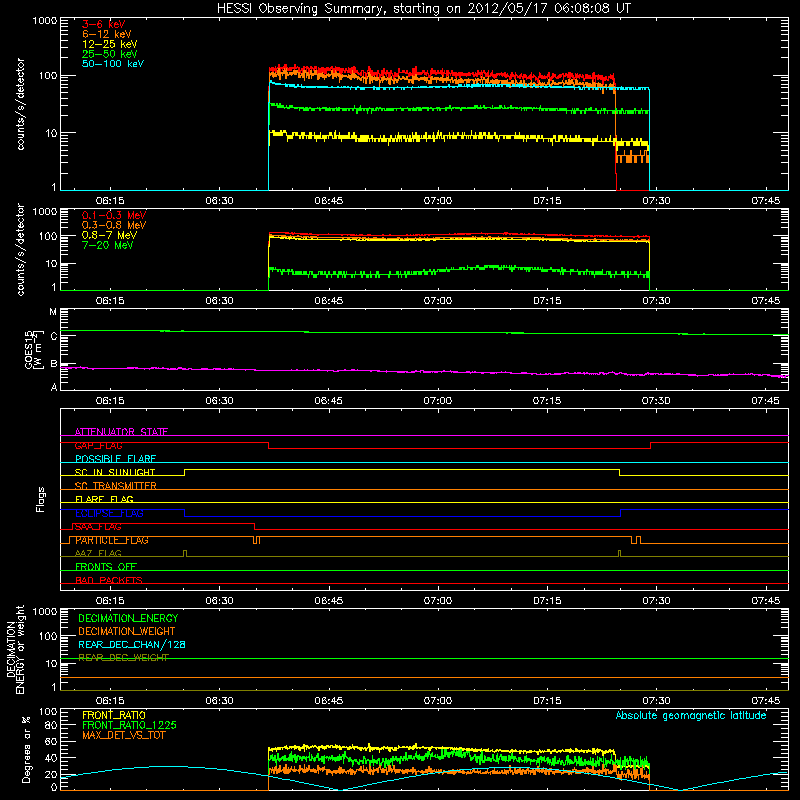Click counts/s/detector axis title of MeV panel
This screenshot has width=800, height=800.
(x=21, y=249)
